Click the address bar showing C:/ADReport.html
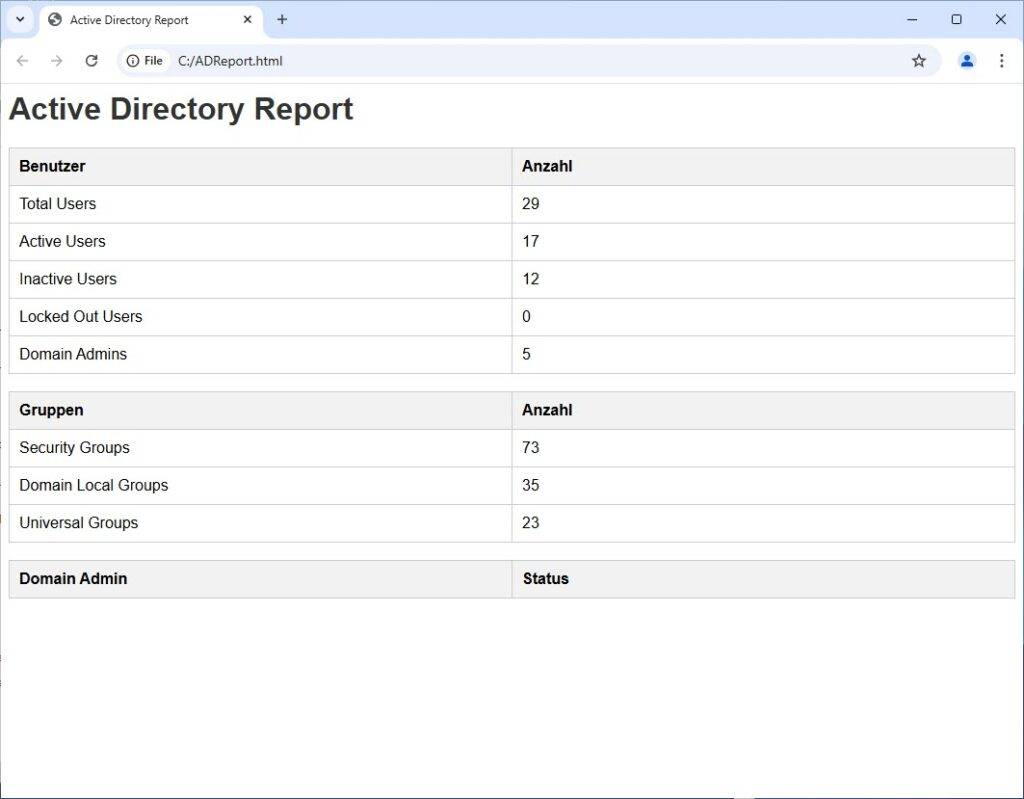 coord(300,61)
